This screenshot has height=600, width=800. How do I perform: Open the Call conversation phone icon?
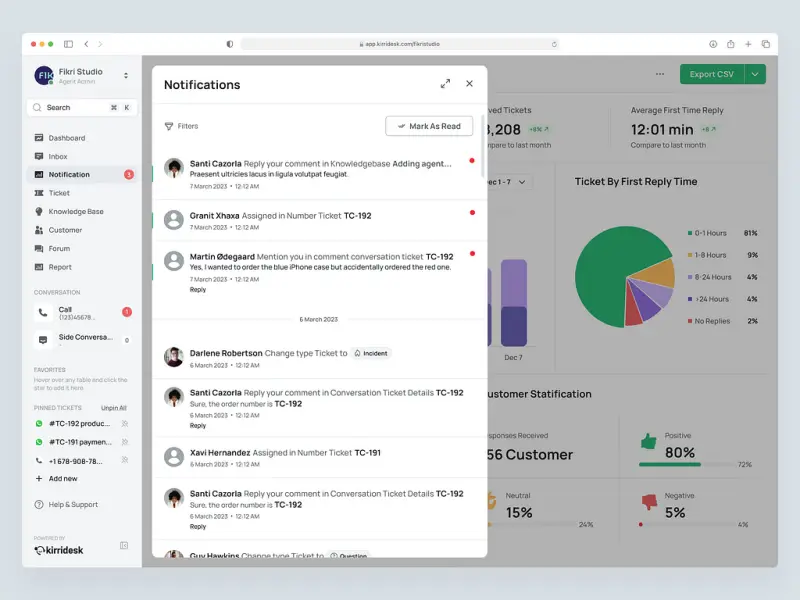(x=43, y=313)
